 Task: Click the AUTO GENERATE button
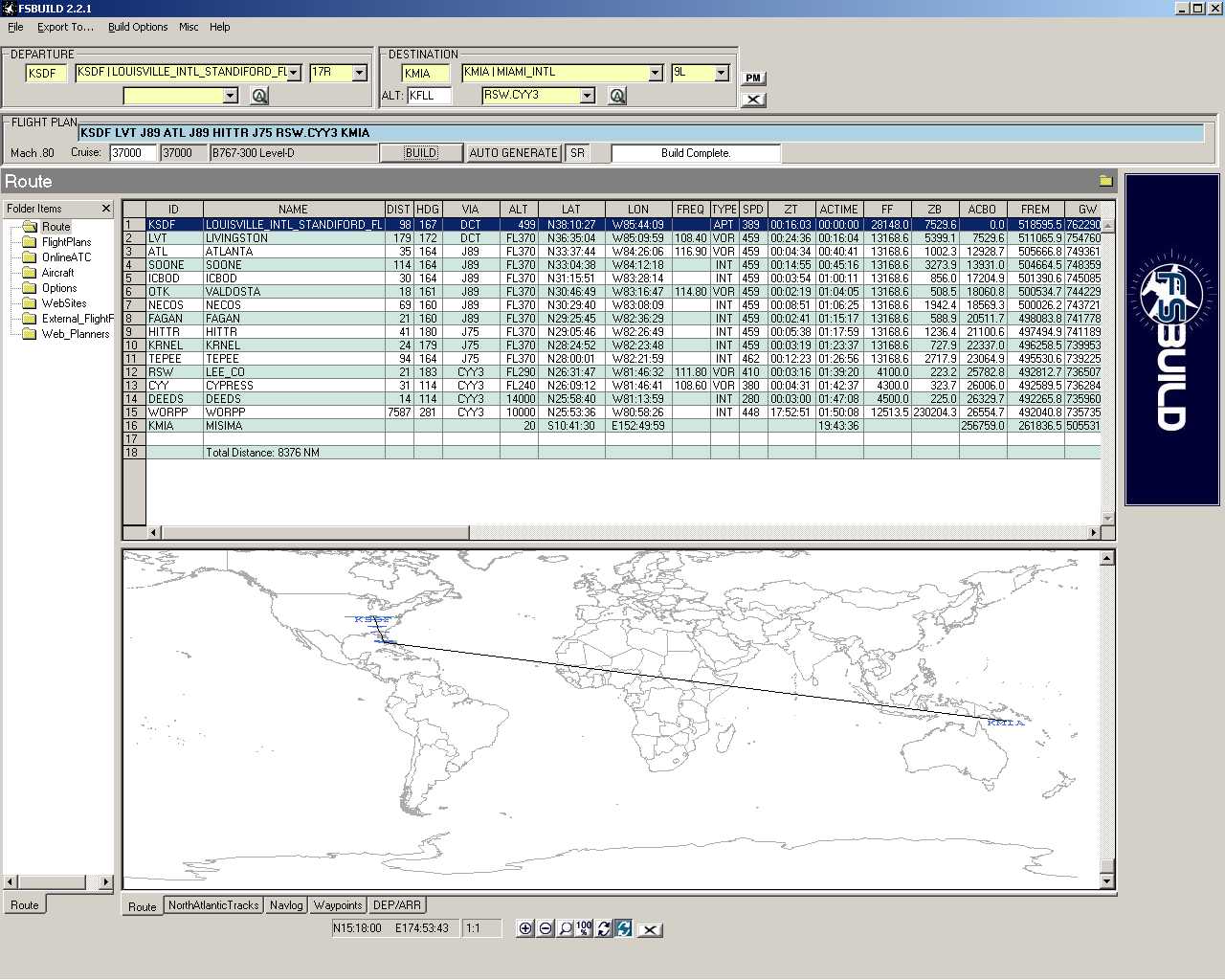click(513, 153)
